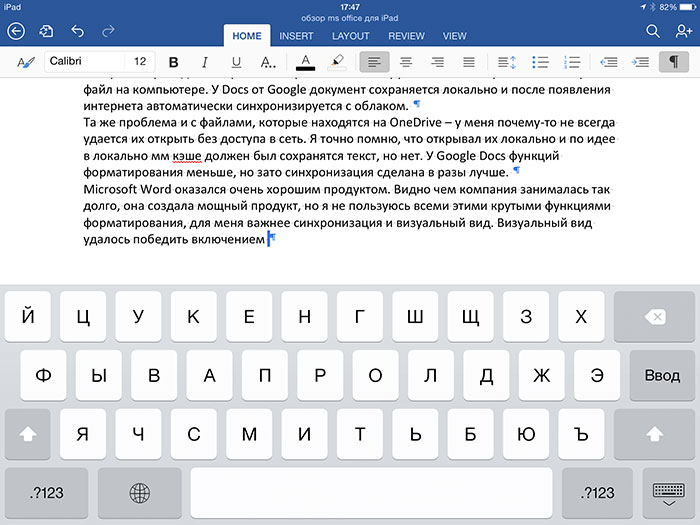Expand the line spacing options
The image size is (700, 525).
(505, 62)
